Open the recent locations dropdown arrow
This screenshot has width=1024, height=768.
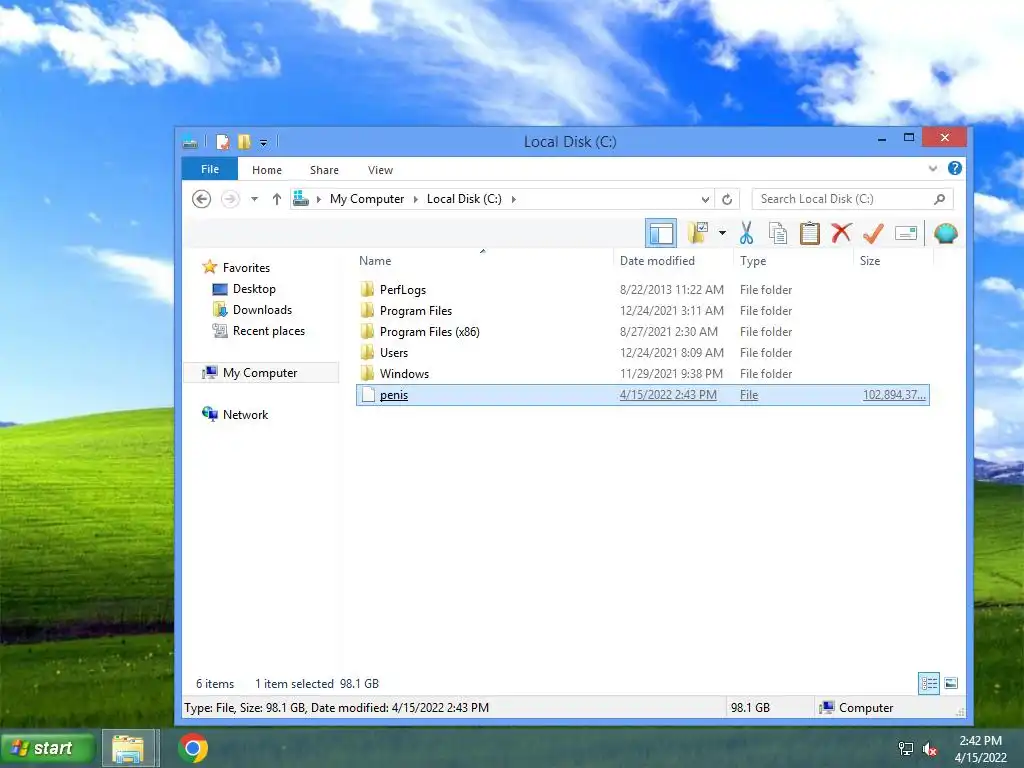click(x=254, y=199)
